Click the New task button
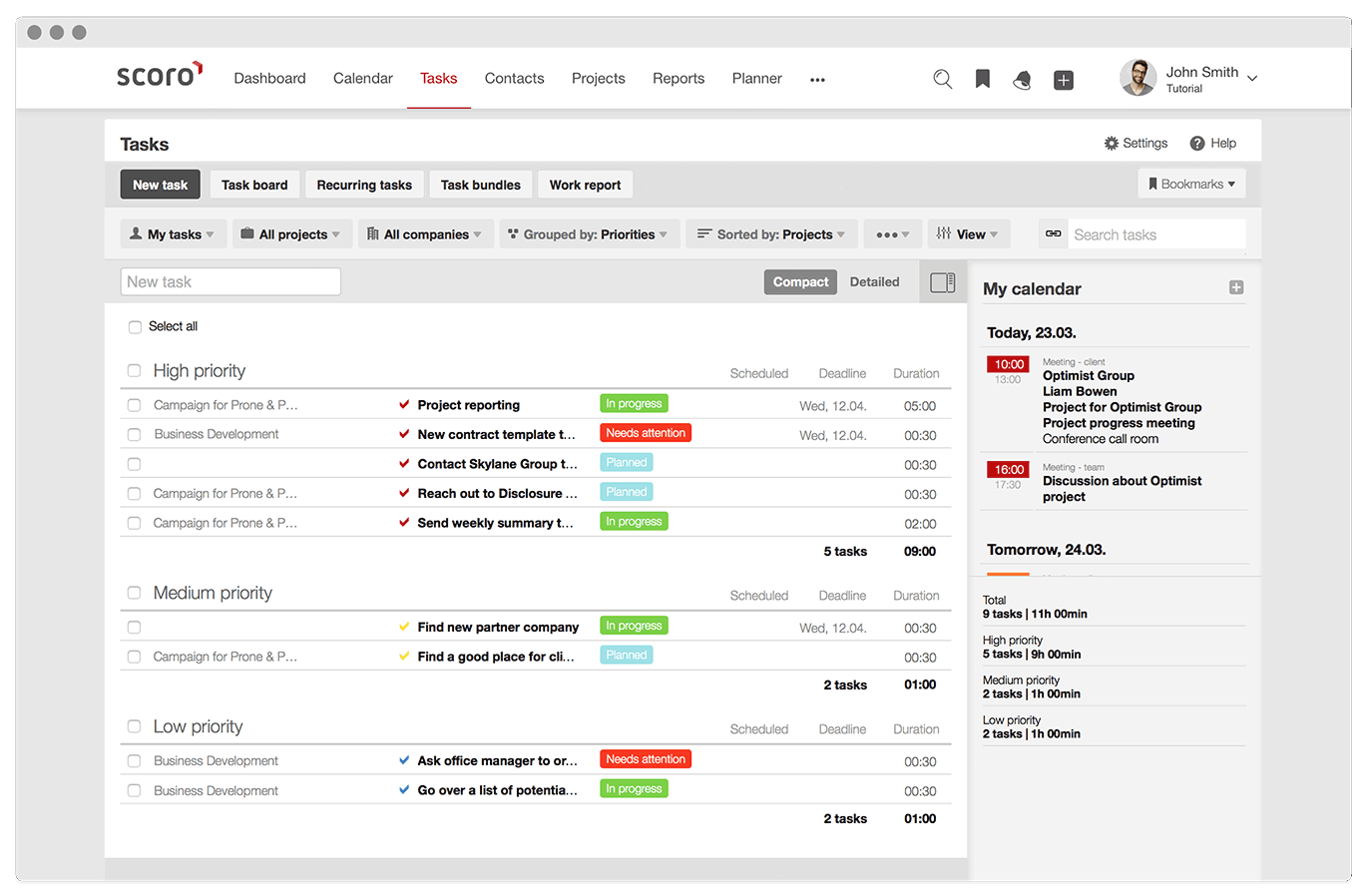This screenshot has height=896, width=1363. point(160,184)
